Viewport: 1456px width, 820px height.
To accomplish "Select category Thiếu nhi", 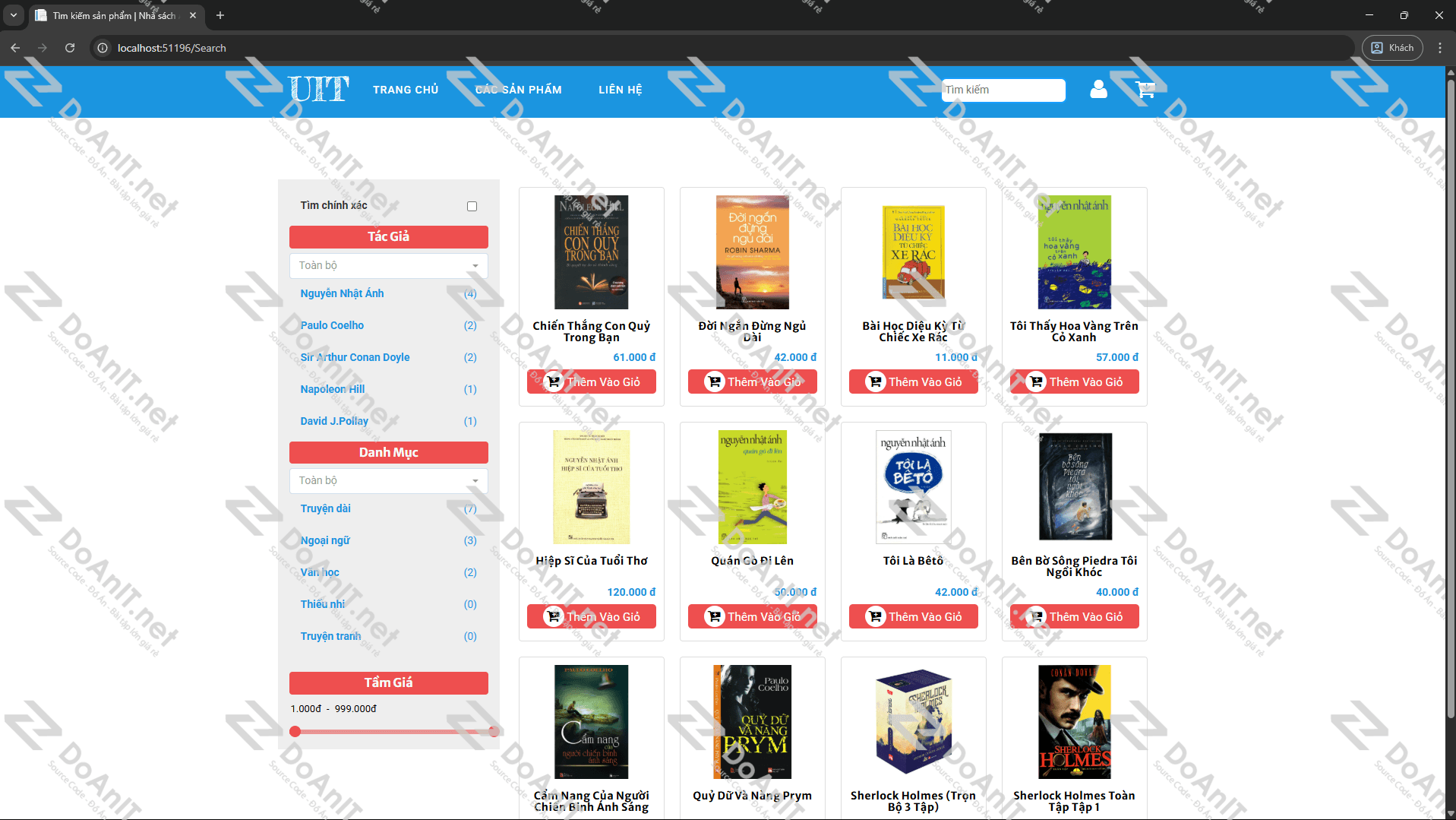I will 322,604.
